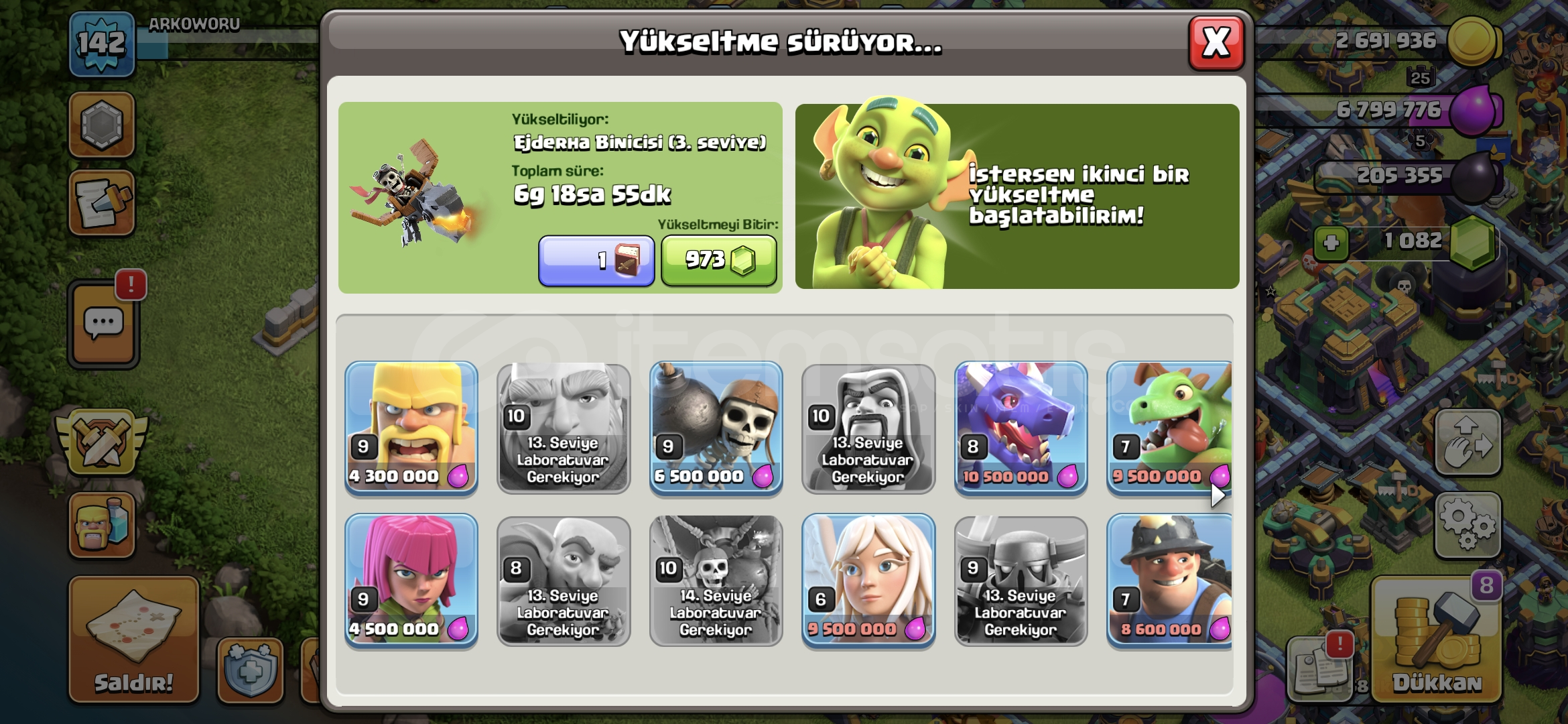
Task: Start an attack with Saldır!
Action: pyautogui.click(x=134, y=640)
